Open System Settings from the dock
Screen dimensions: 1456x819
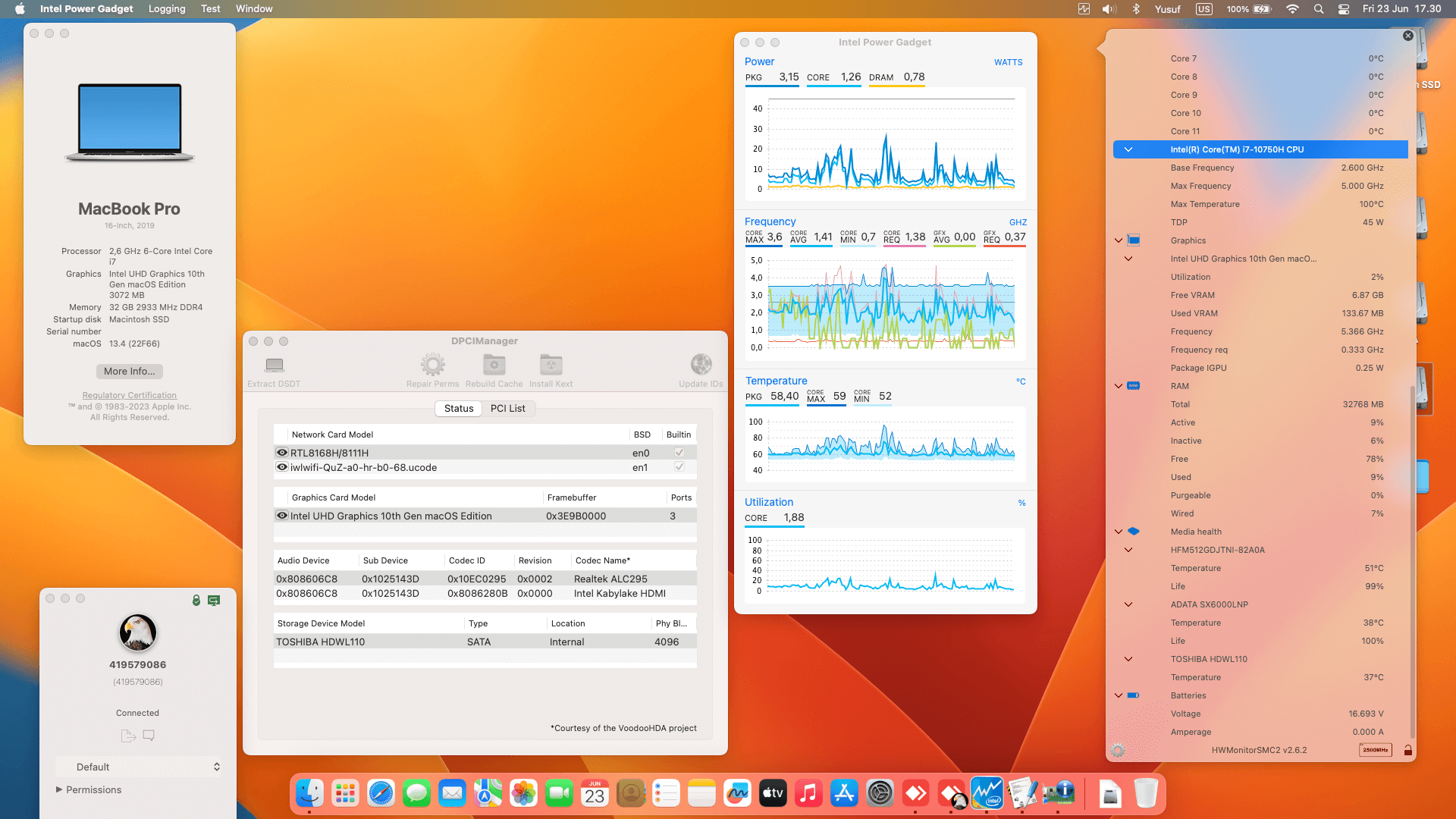coord(880,794)
